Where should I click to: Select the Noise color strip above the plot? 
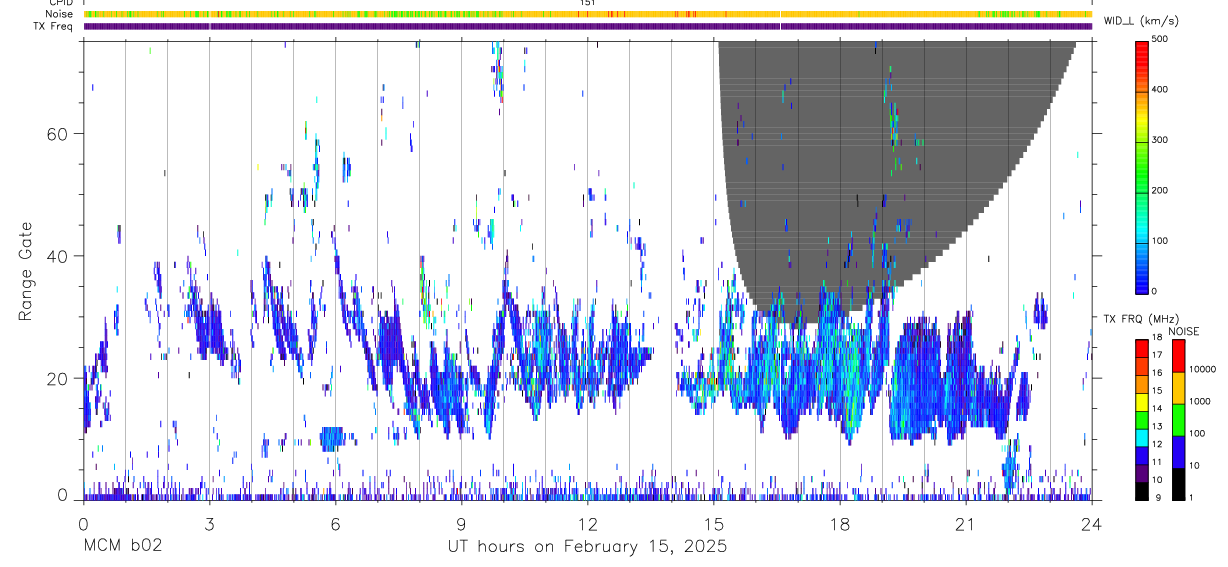[x=587, y=14]
